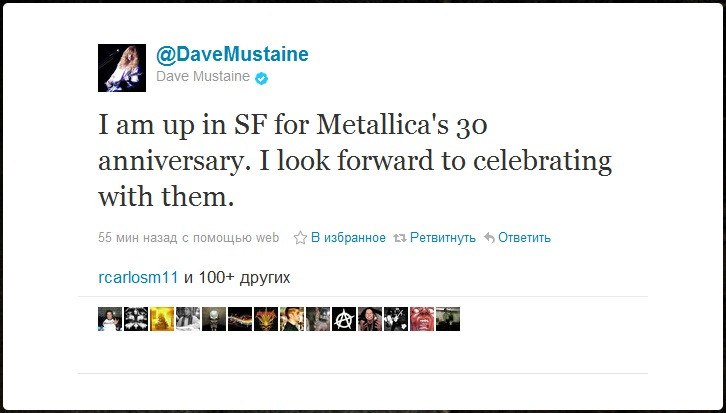The image size is (726, 413).
Task: Open the red screaming face avatar
Action: coord(422,319)
